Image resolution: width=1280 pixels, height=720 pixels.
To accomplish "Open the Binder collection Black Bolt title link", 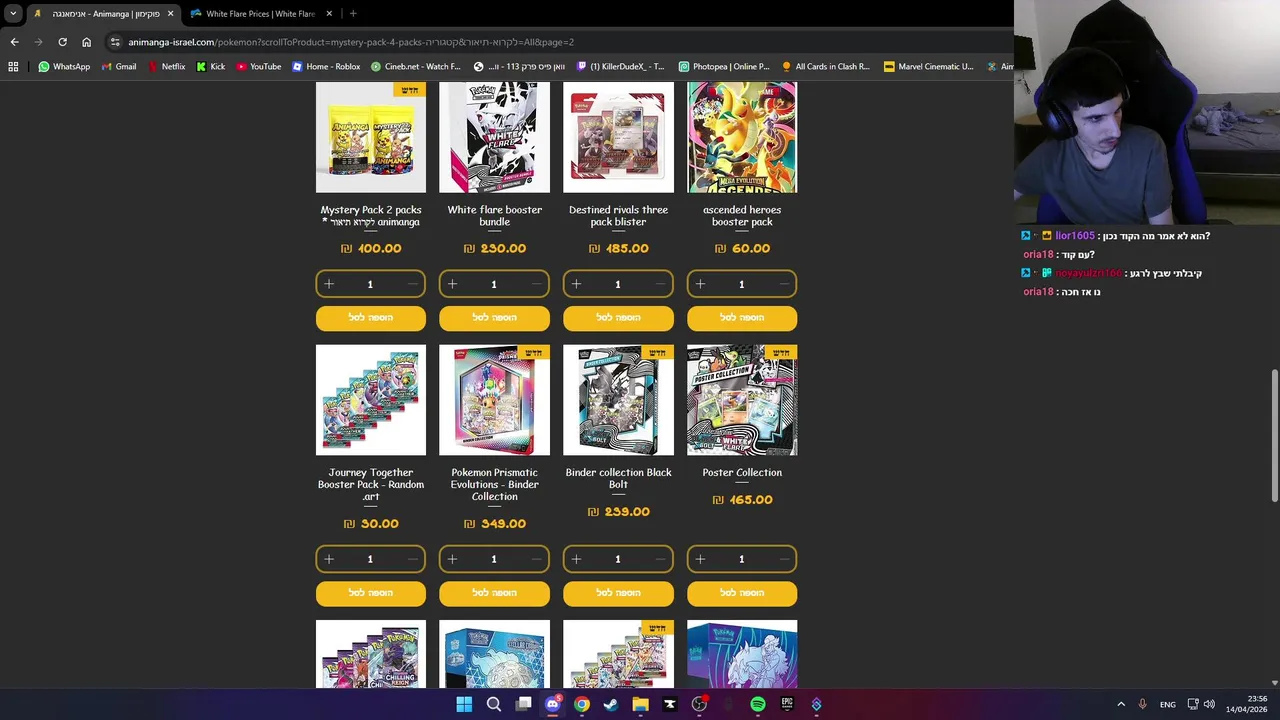I will [618, 478].
